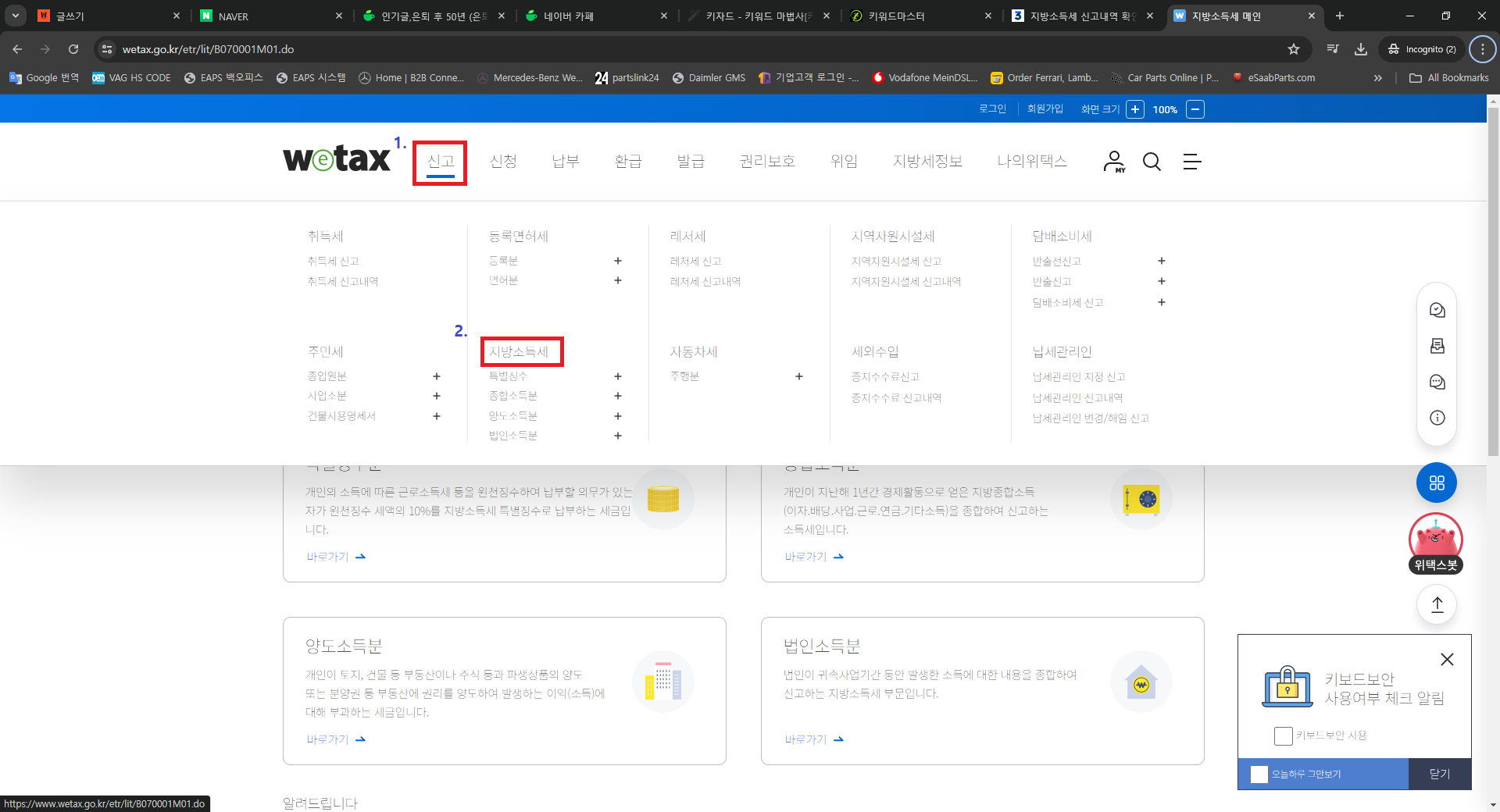Expand 담배소비세 신고 entry
The height and width of the screenshot is (812, 1500).
pos(1162,302)
